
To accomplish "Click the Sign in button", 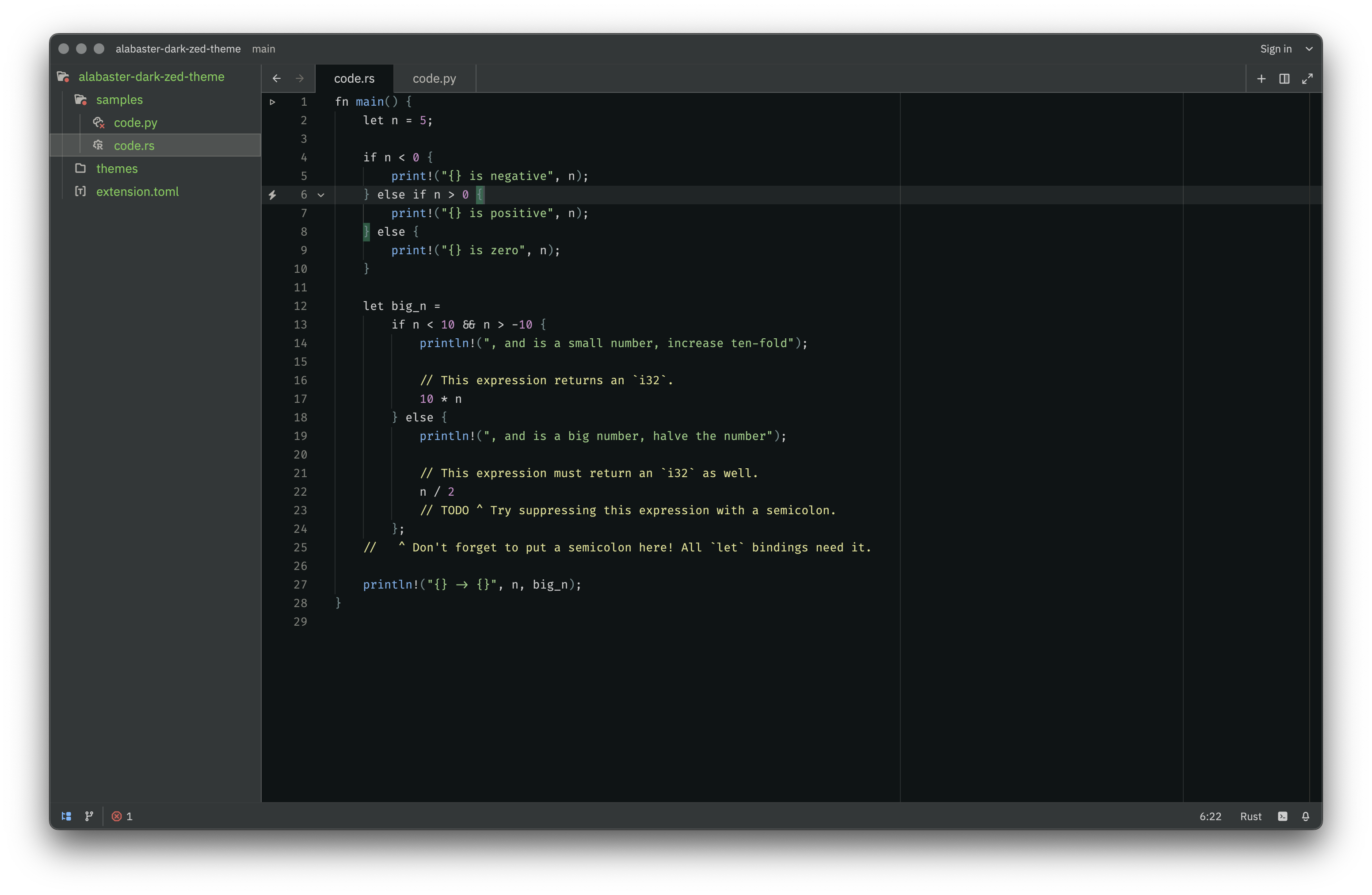I will (x=1276, y=49).
